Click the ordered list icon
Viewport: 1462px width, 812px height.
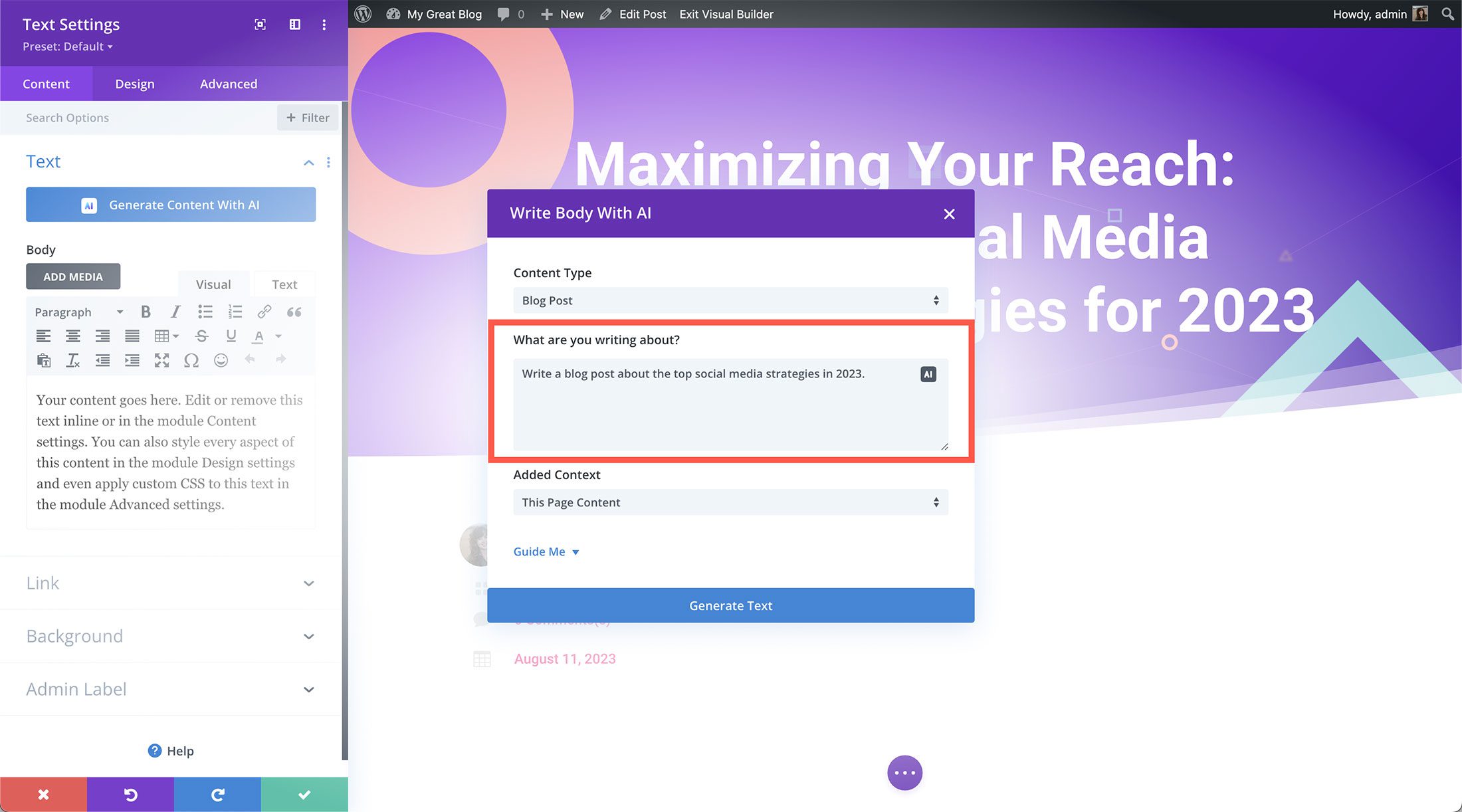234,312
